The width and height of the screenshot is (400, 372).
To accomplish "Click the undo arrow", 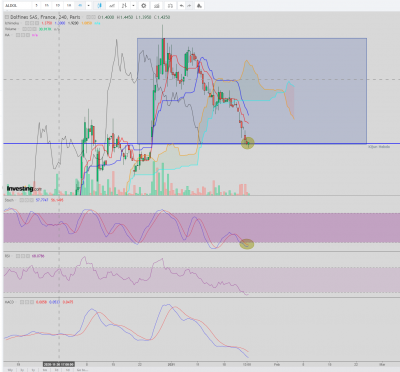I will click(181, 6).
